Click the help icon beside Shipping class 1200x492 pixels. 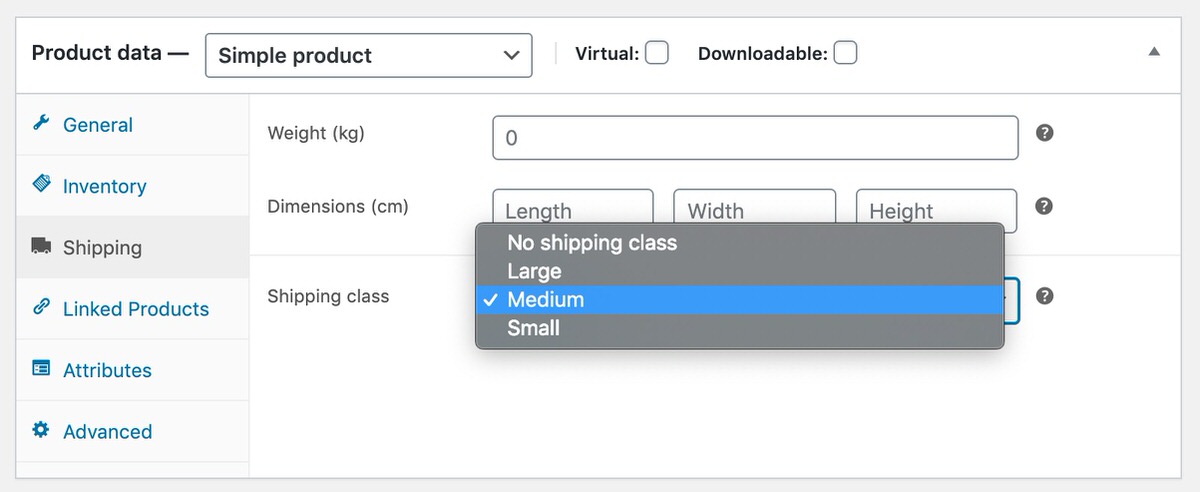click(x=1044, y=296)
